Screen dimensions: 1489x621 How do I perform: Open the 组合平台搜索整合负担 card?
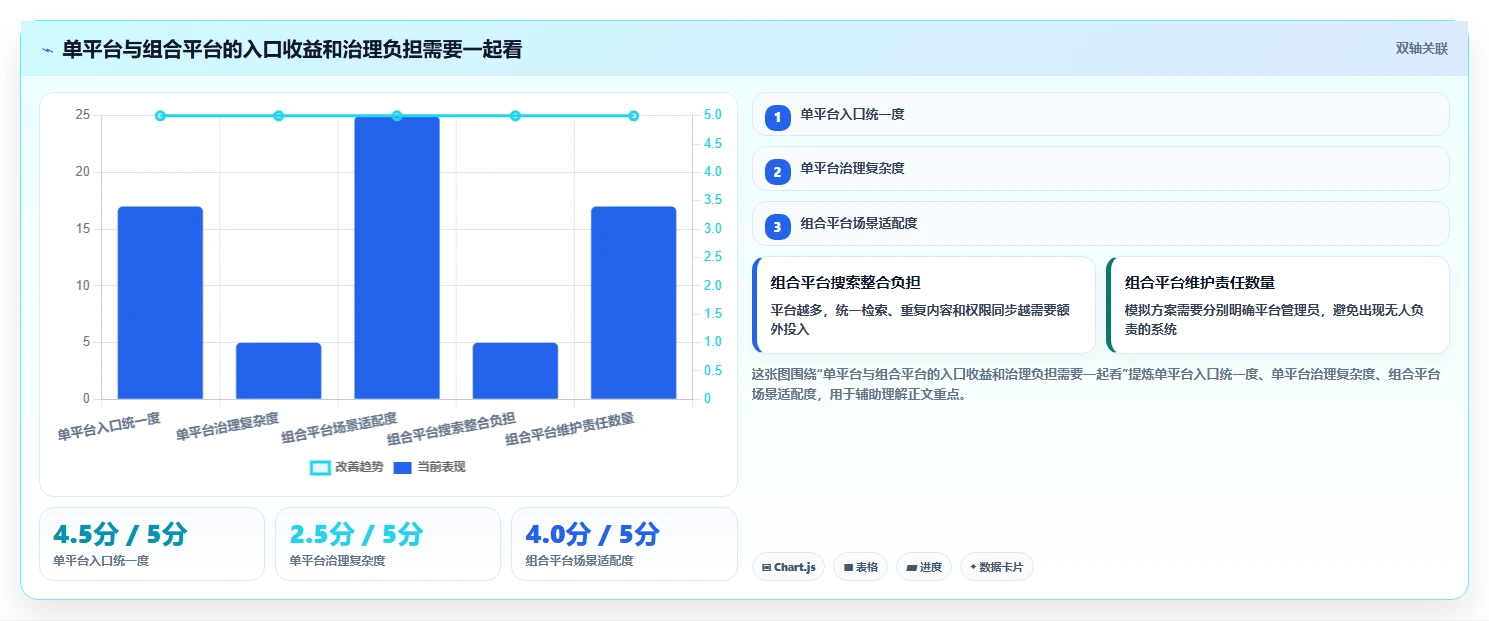(924, 305)
